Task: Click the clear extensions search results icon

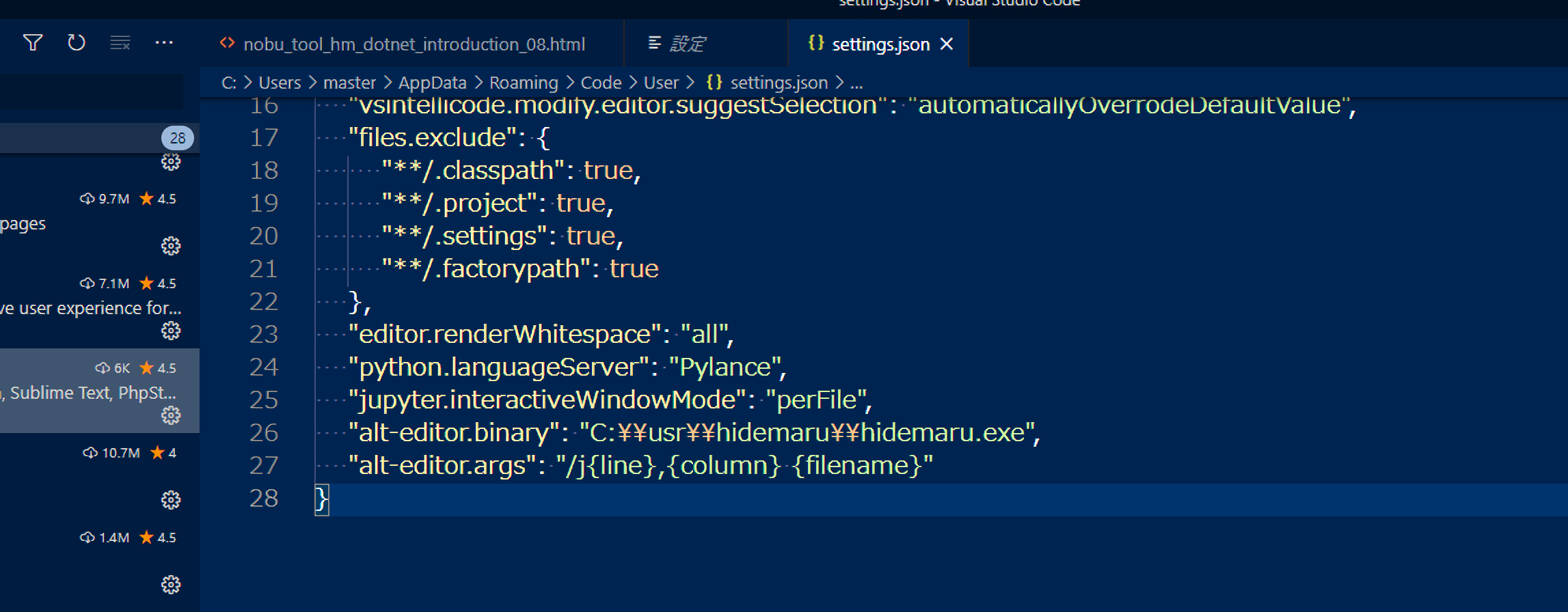Action: pyautogui.click(x=120, y=43)
